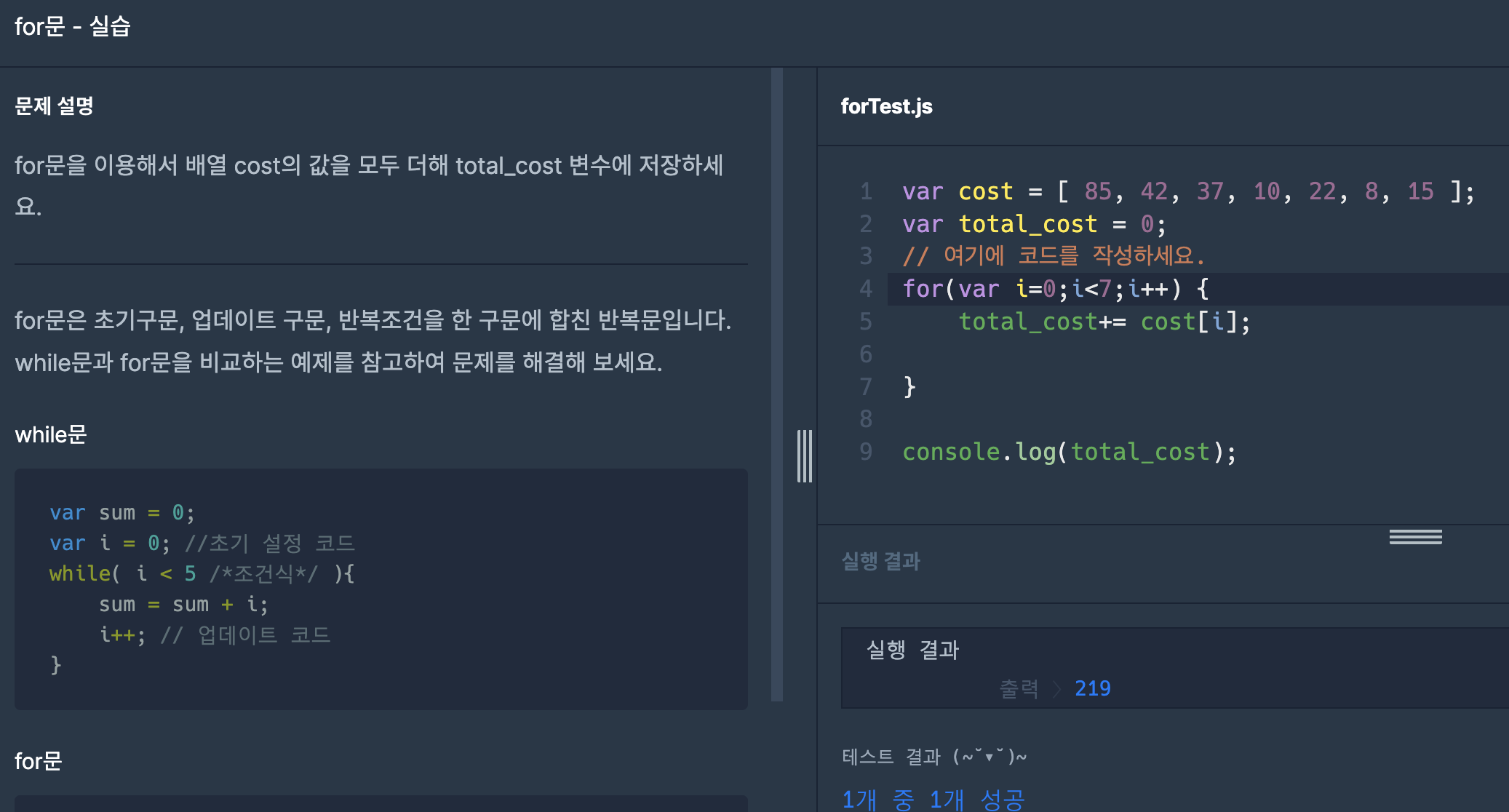Viewport: 1509px width, 812px height.
Task: Place cursor on the for loop line
Action: (x=1055, y=289)
